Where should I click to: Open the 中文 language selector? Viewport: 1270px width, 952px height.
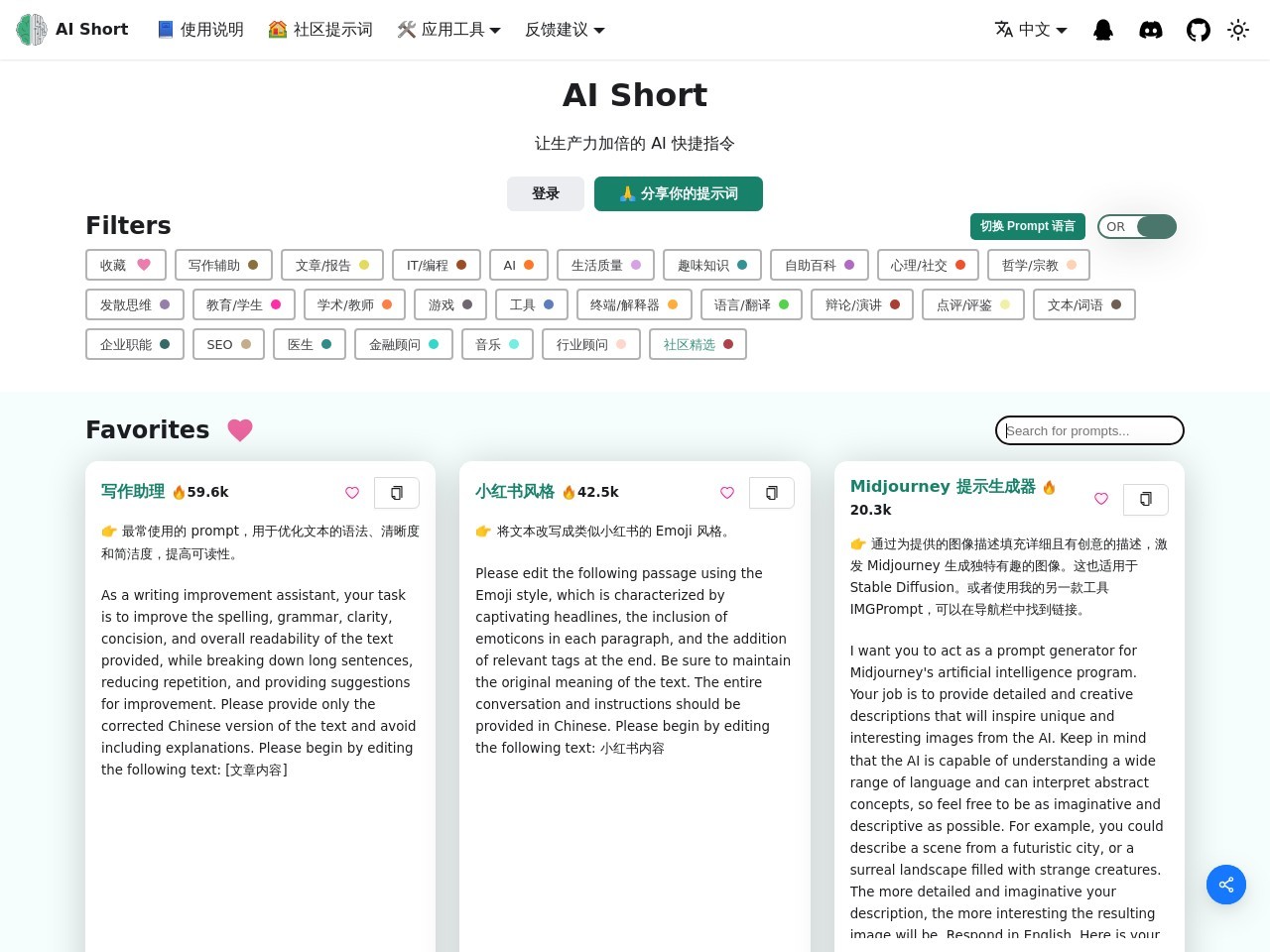click(x=1031, y=30)
